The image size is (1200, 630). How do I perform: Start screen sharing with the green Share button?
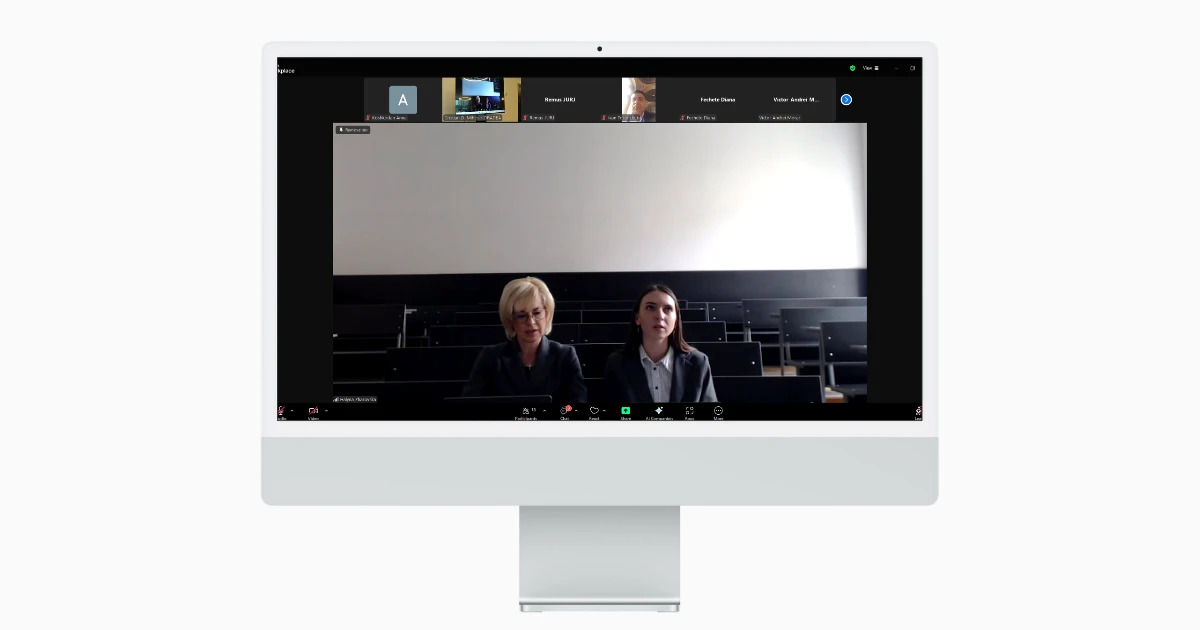pyautogui.click(x=626, y=412)
